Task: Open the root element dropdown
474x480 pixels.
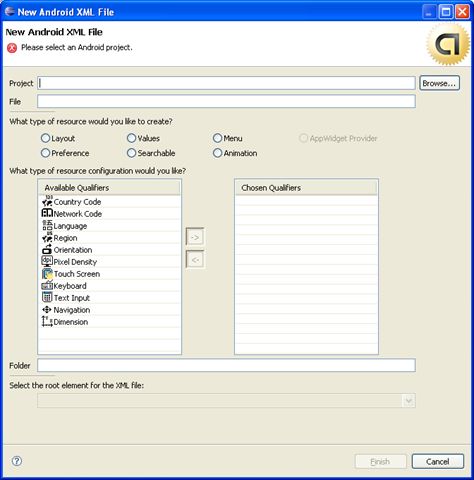Action: tap(409, 401)
